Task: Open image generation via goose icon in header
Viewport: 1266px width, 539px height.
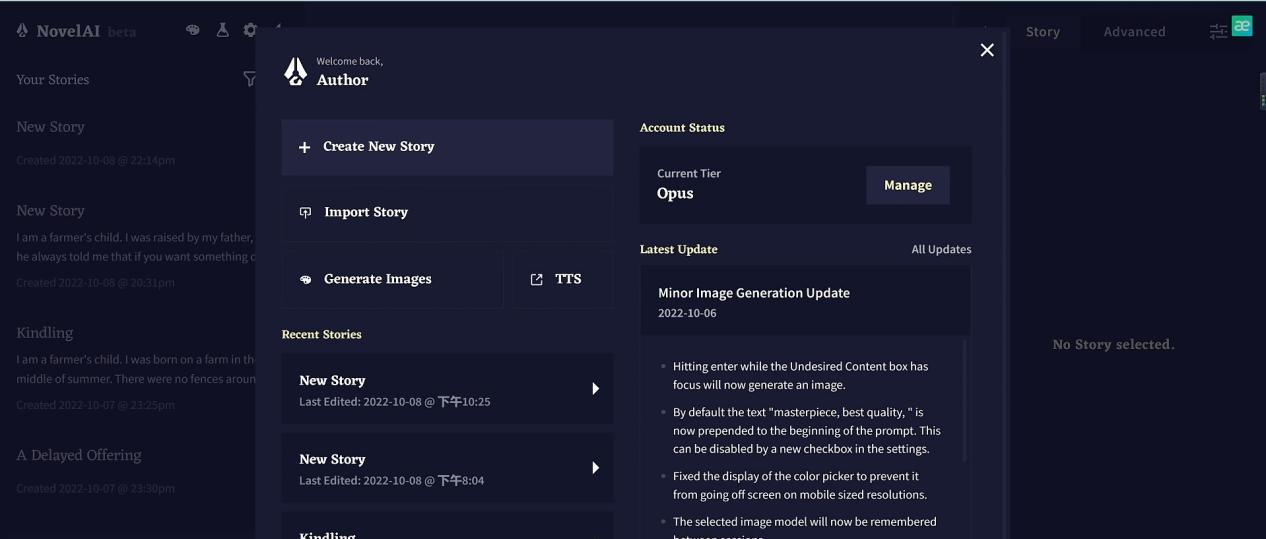Action: (x=193, y=30)
